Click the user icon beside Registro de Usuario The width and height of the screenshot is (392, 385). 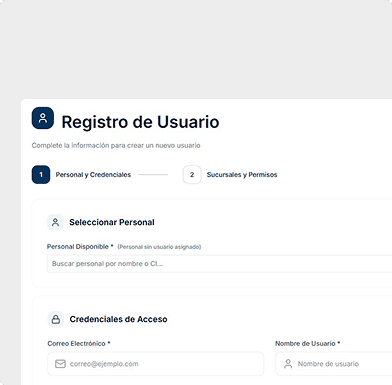pos(43,118)
